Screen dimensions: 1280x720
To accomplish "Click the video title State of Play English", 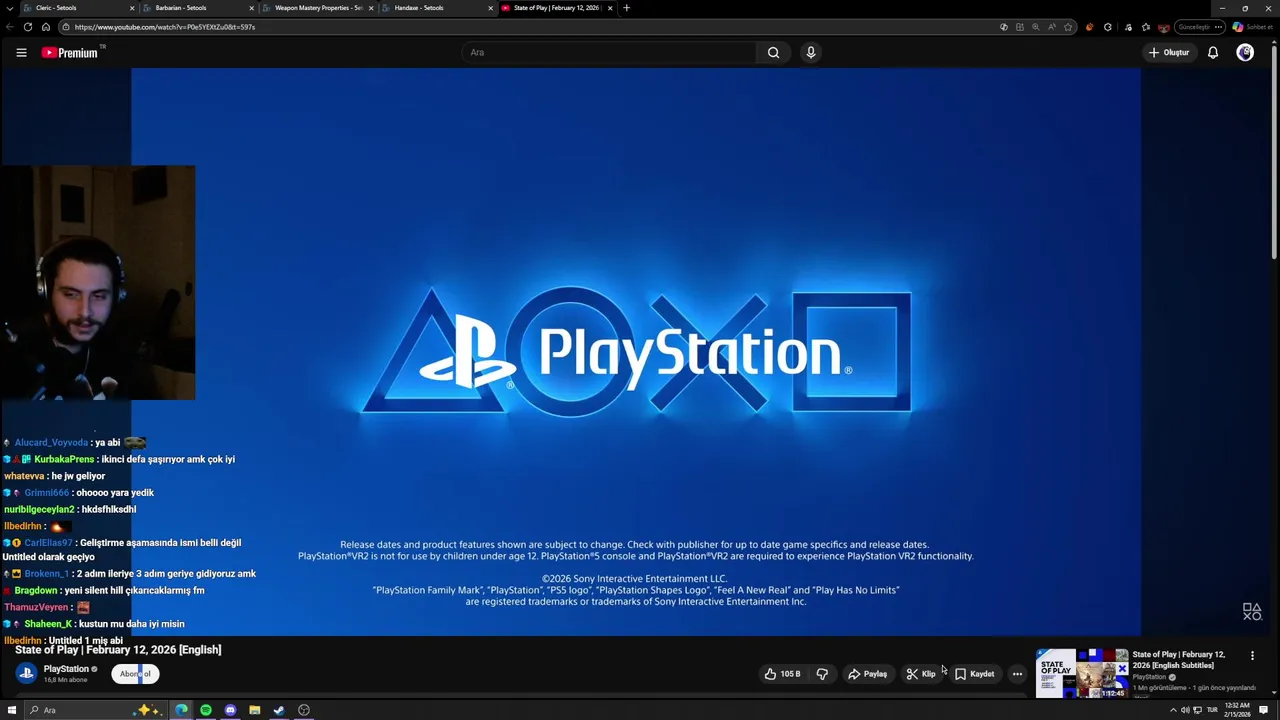I will [x=118, y=650].
